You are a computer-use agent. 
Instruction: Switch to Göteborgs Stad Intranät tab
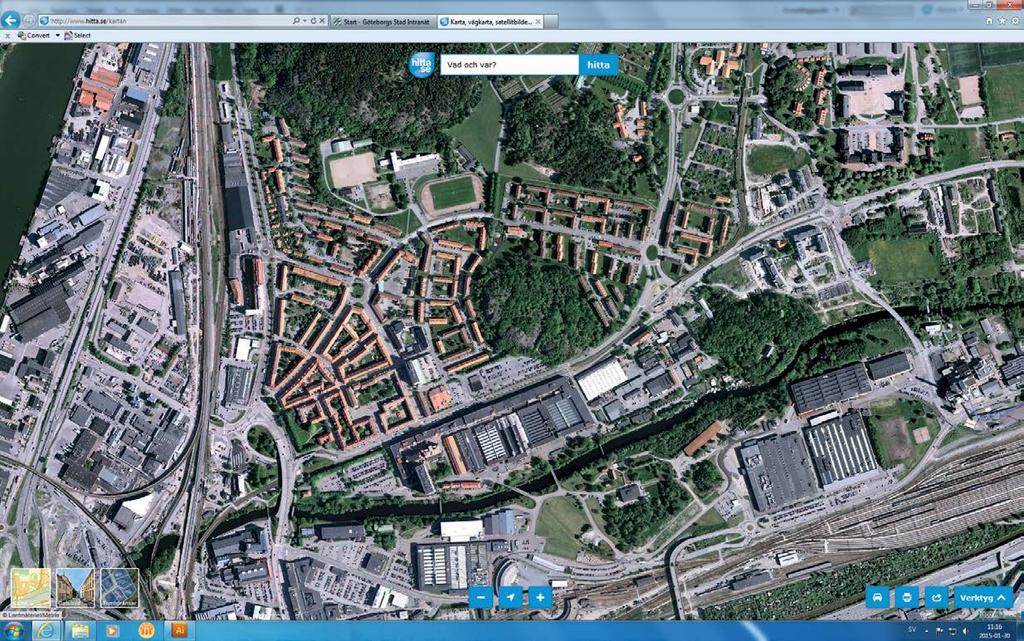[x=382, y=22]
